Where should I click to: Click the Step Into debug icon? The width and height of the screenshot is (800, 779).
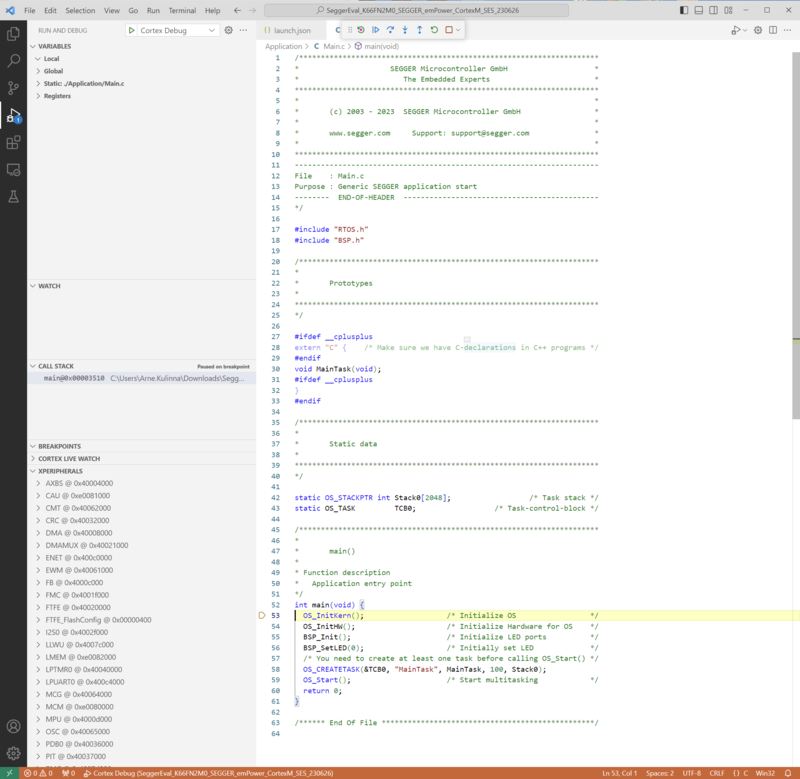coord(405,30)
